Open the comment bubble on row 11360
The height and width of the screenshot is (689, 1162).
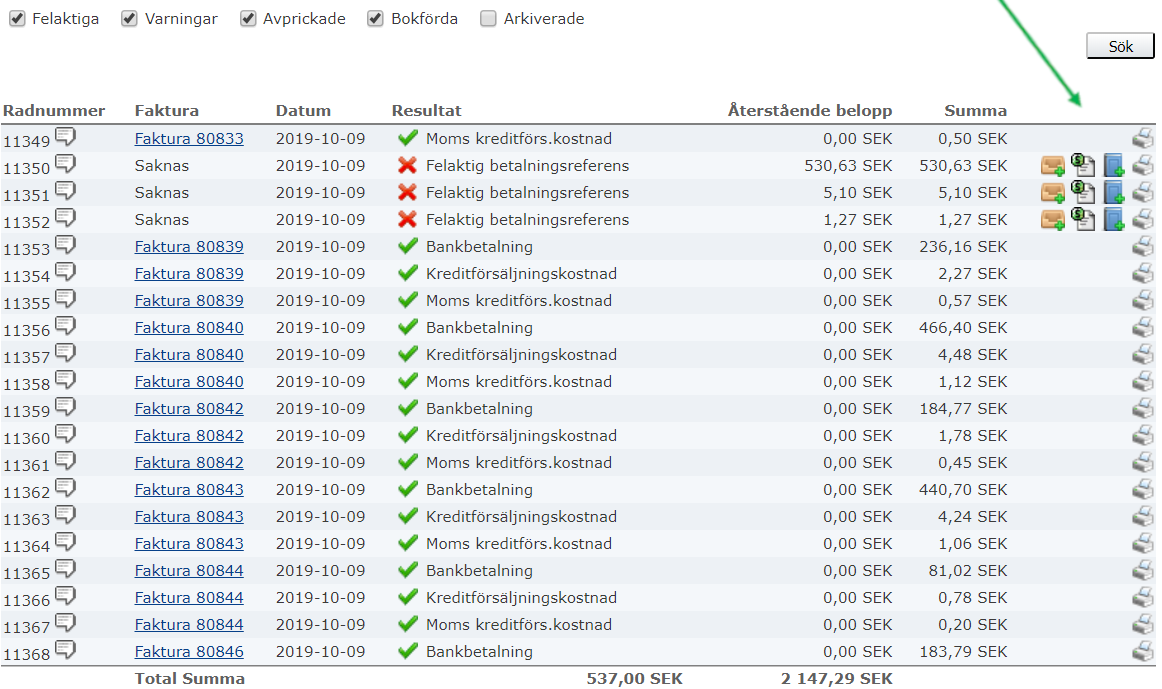(65, 434)
